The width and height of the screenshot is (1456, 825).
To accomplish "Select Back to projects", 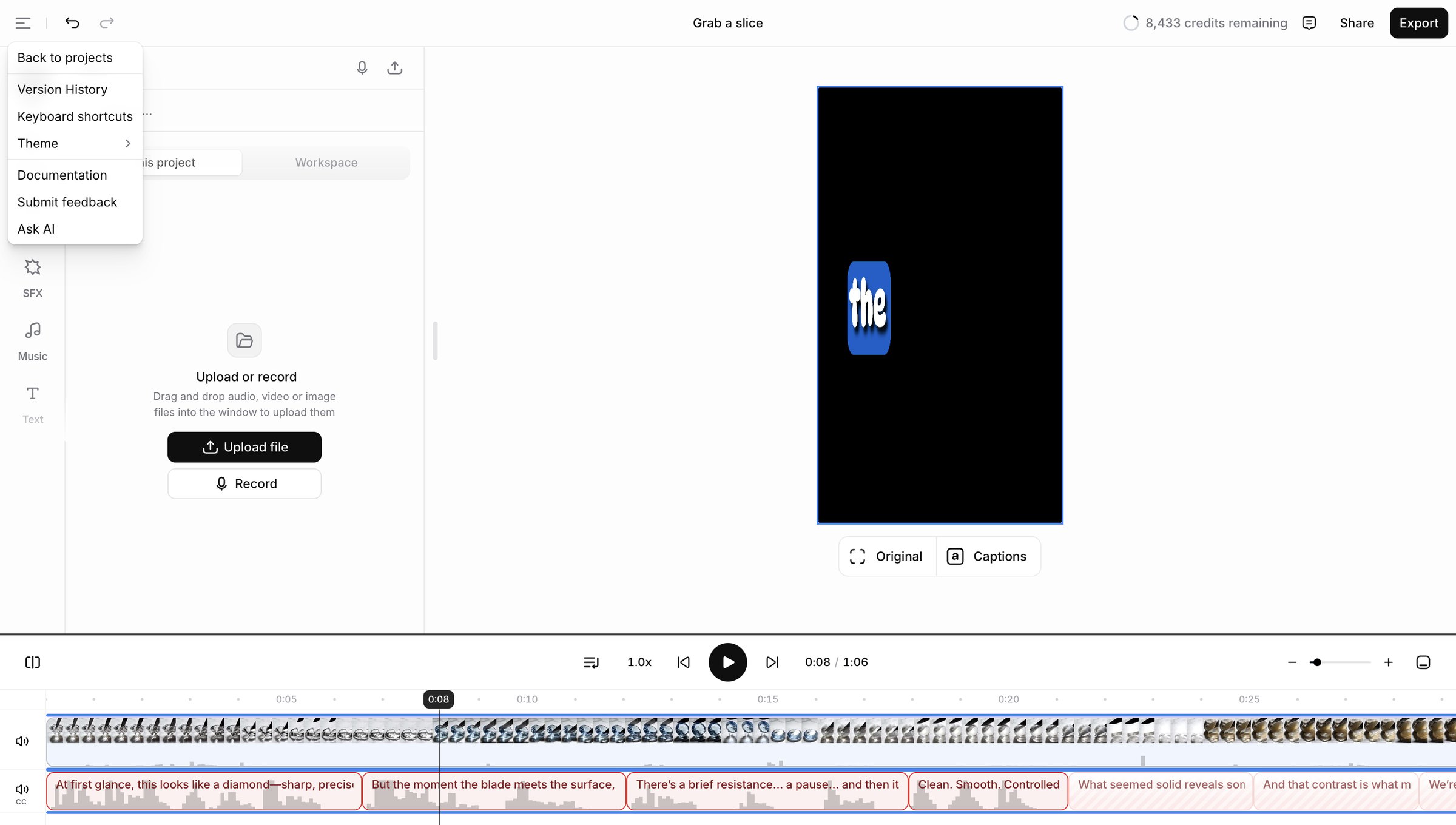I will pos(75,58).
